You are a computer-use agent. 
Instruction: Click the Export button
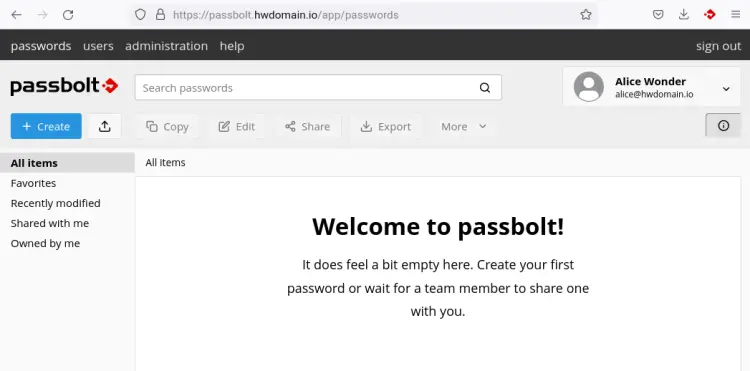(x=386, y=127)
